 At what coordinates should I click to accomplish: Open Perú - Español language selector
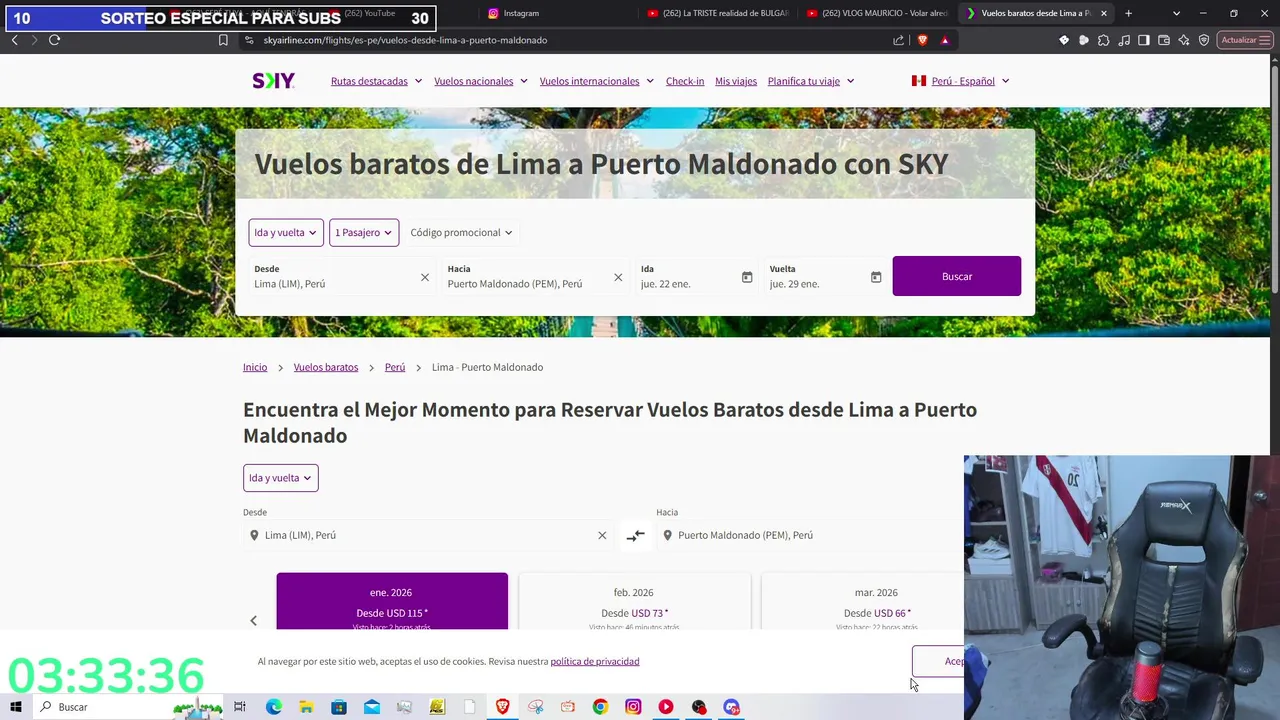click(x=960, y=81)
